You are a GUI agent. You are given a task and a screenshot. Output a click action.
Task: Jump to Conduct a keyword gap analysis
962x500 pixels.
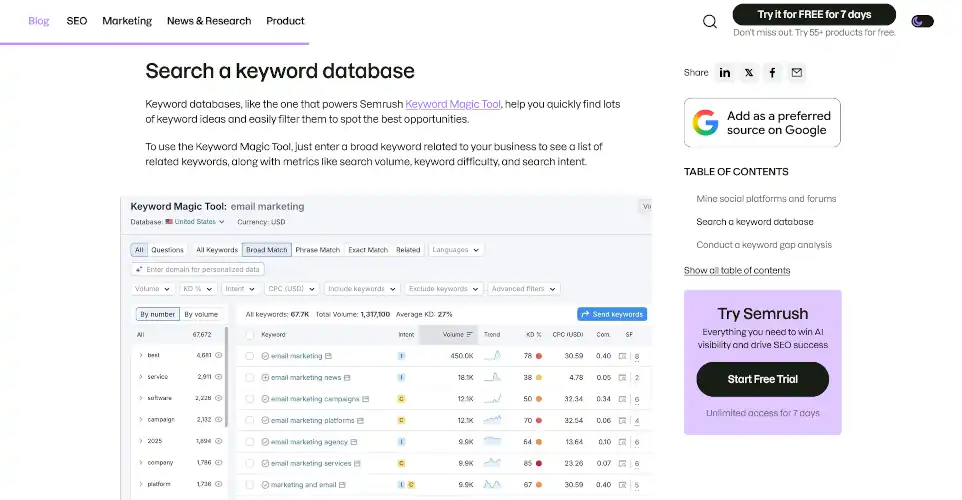click(x=764, y=245)
